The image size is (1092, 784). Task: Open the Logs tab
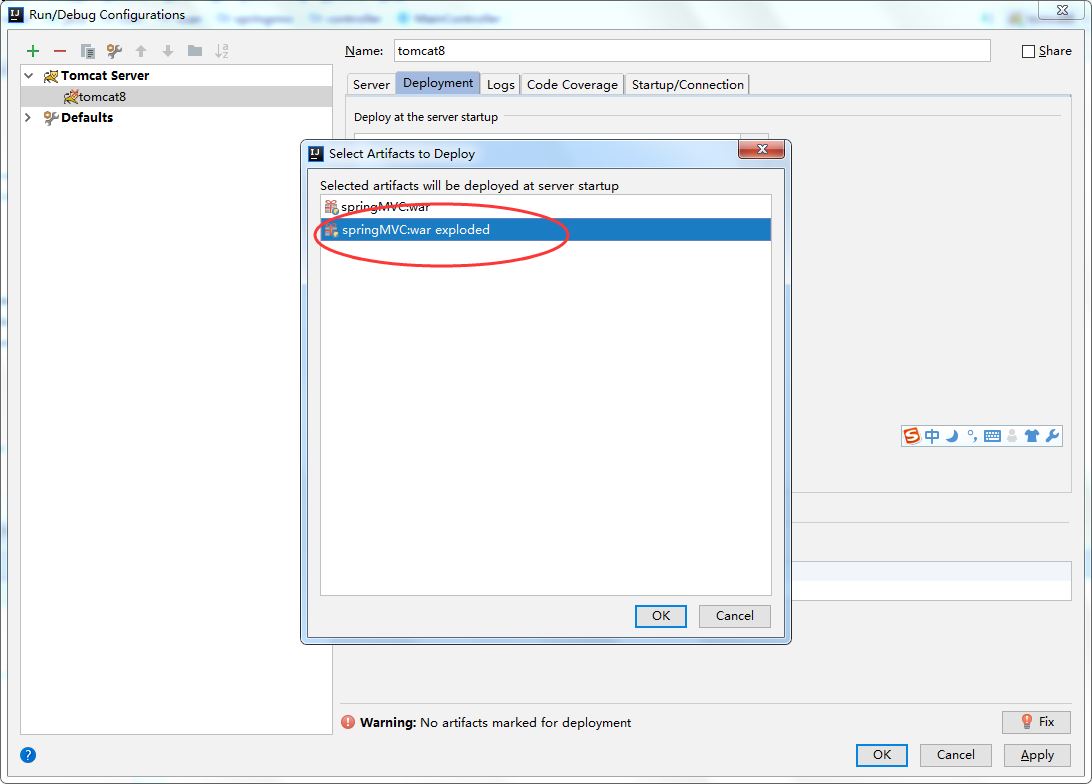coord(501,84)
